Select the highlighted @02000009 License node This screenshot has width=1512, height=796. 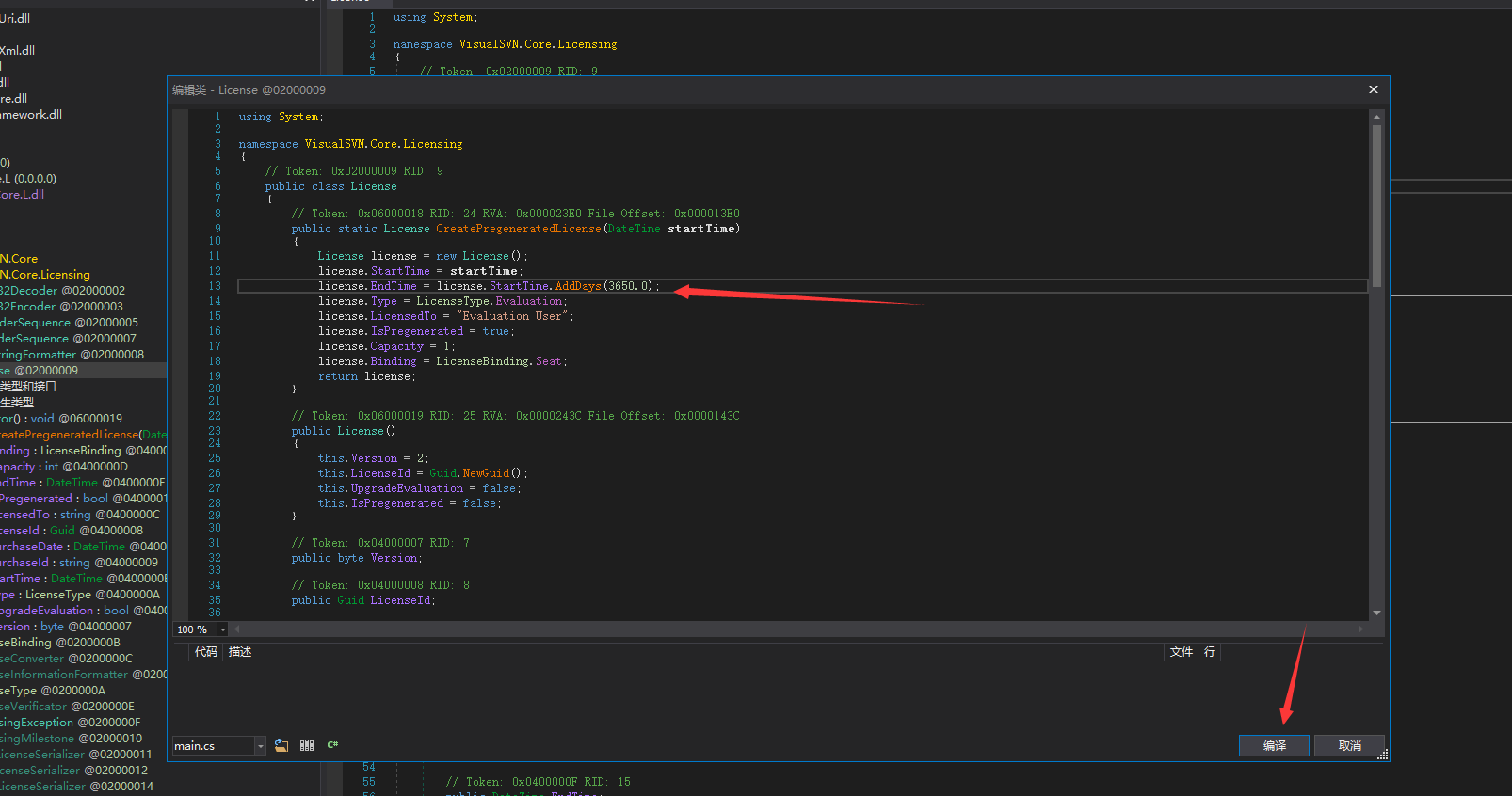click(83, 371)
